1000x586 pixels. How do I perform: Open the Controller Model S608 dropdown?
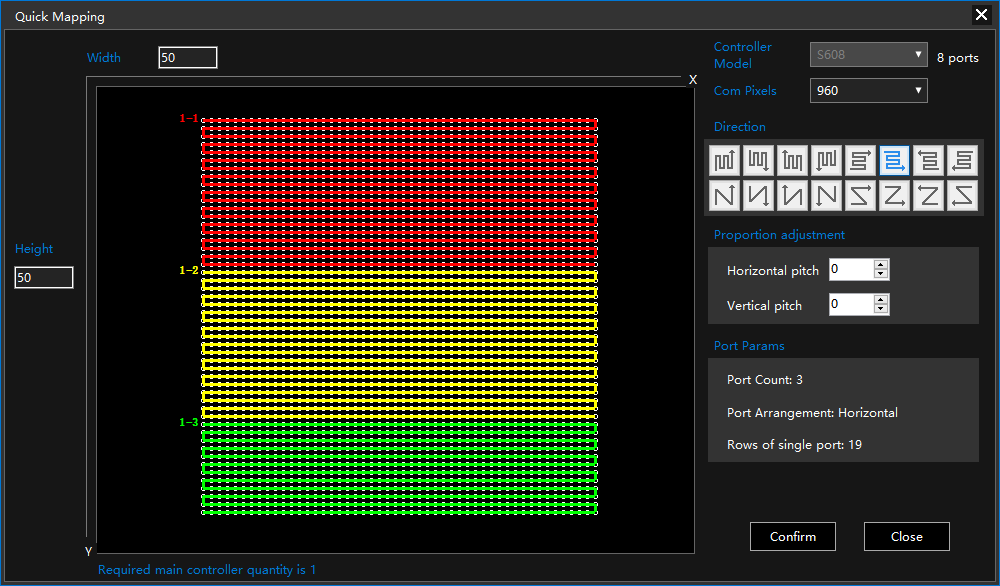pyautogui.click(x=868, y=55)
